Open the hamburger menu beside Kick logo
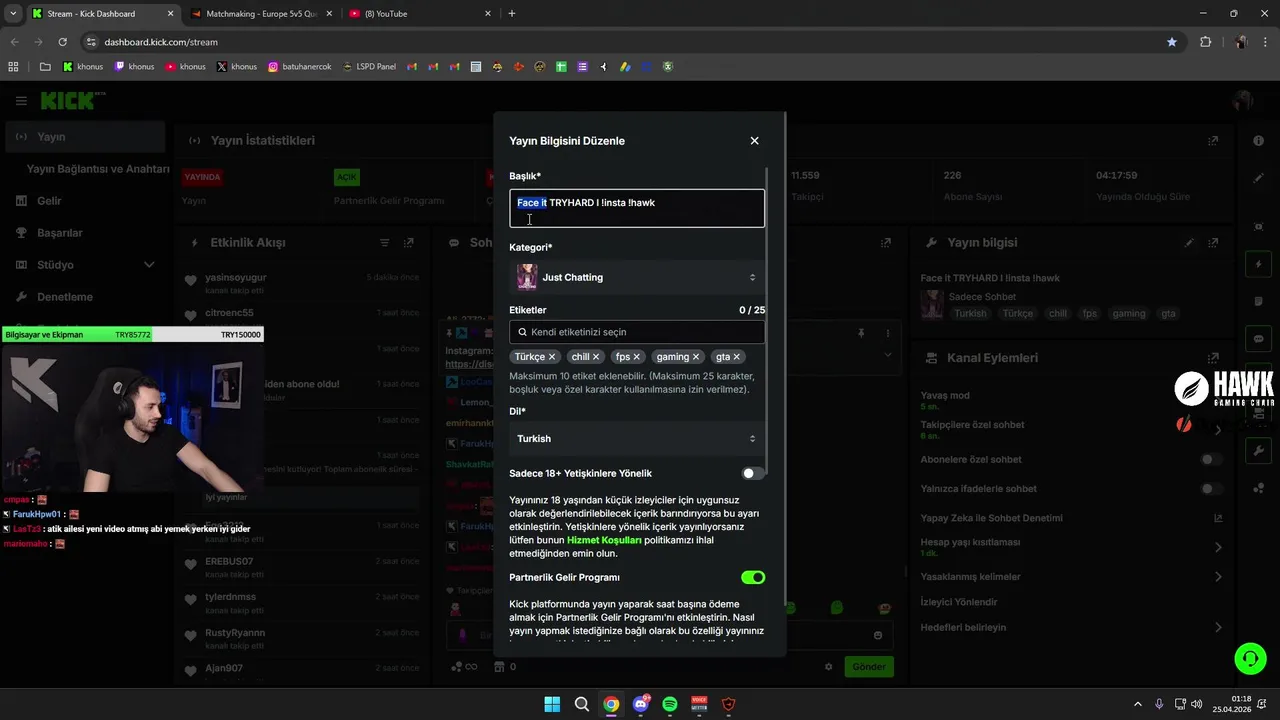 click(x=21, y=101)
